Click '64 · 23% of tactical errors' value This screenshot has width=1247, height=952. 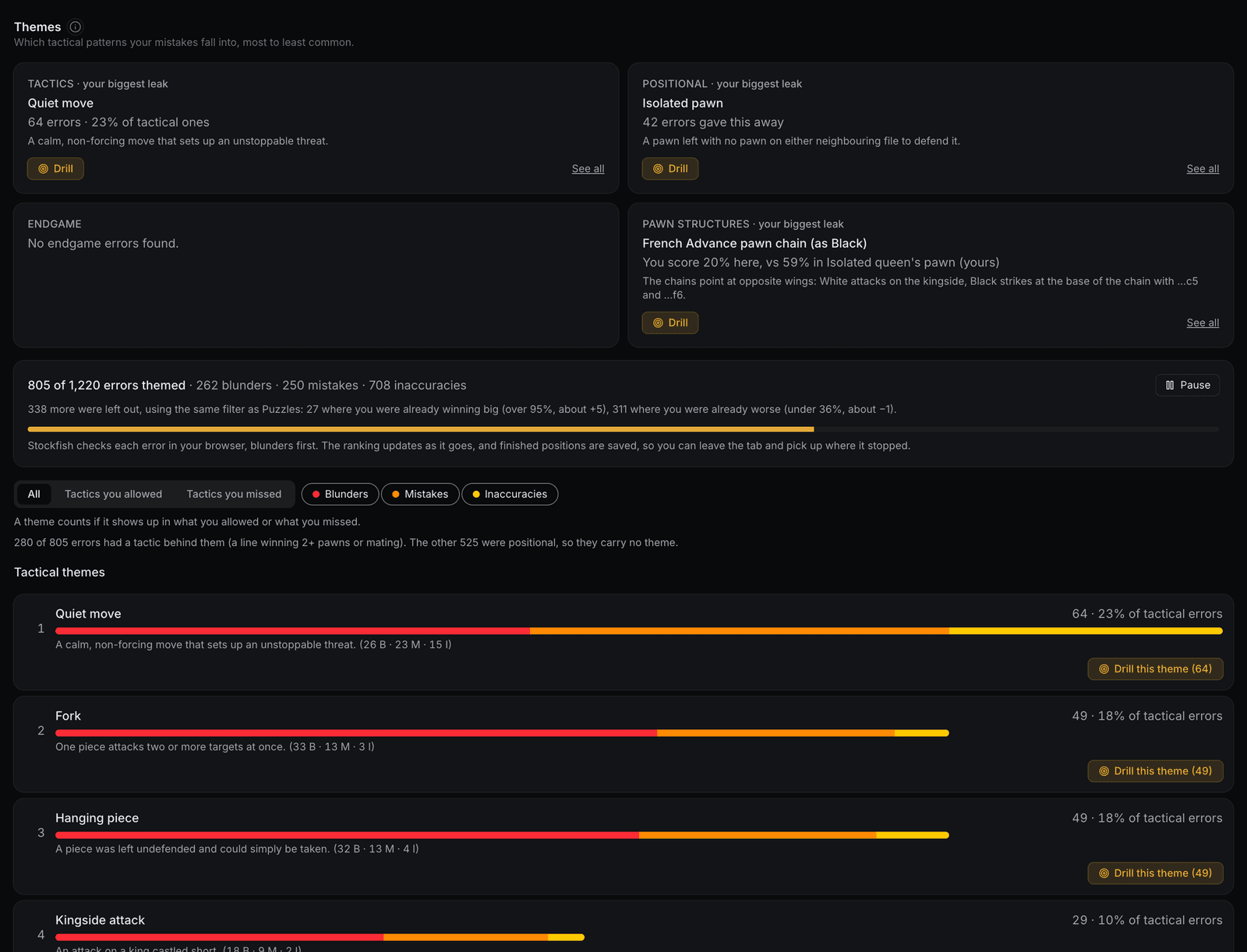pos(1147,614)
